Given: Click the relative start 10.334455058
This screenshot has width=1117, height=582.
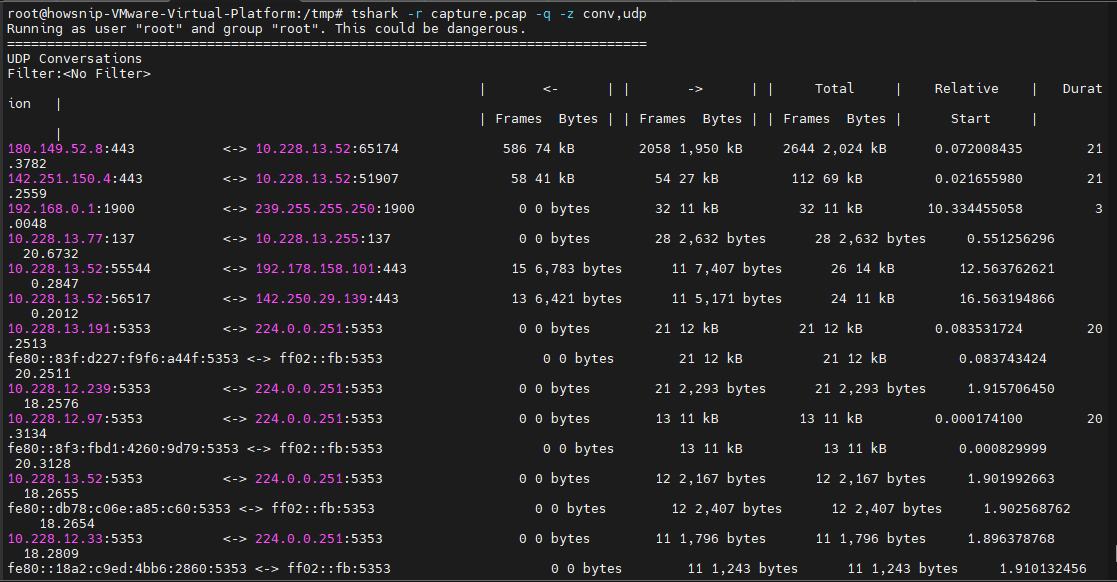Looking at the screenshot, I should pos(975,209).
